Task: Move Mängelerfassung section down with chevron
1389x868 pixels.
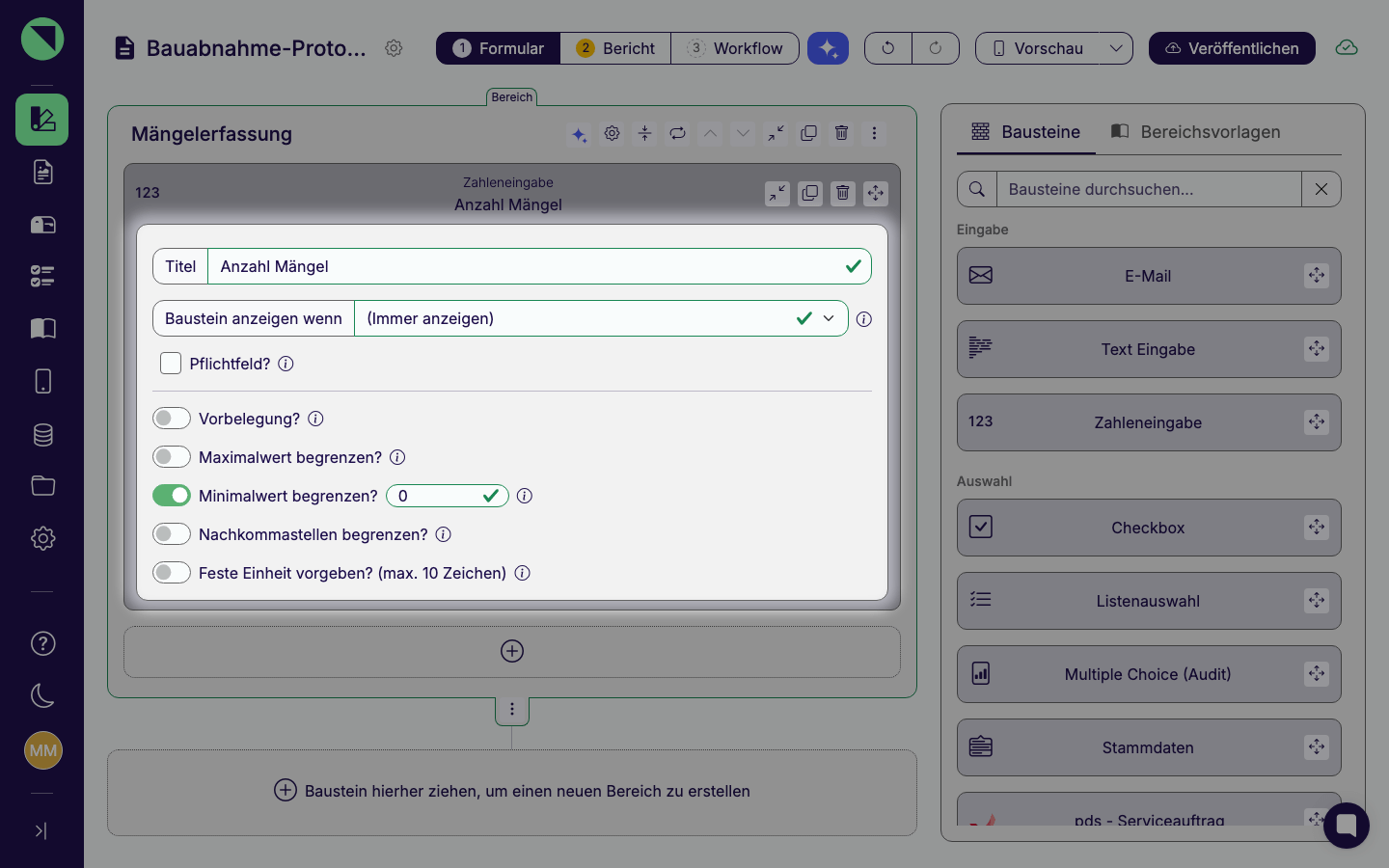Action: coord(743,133)
